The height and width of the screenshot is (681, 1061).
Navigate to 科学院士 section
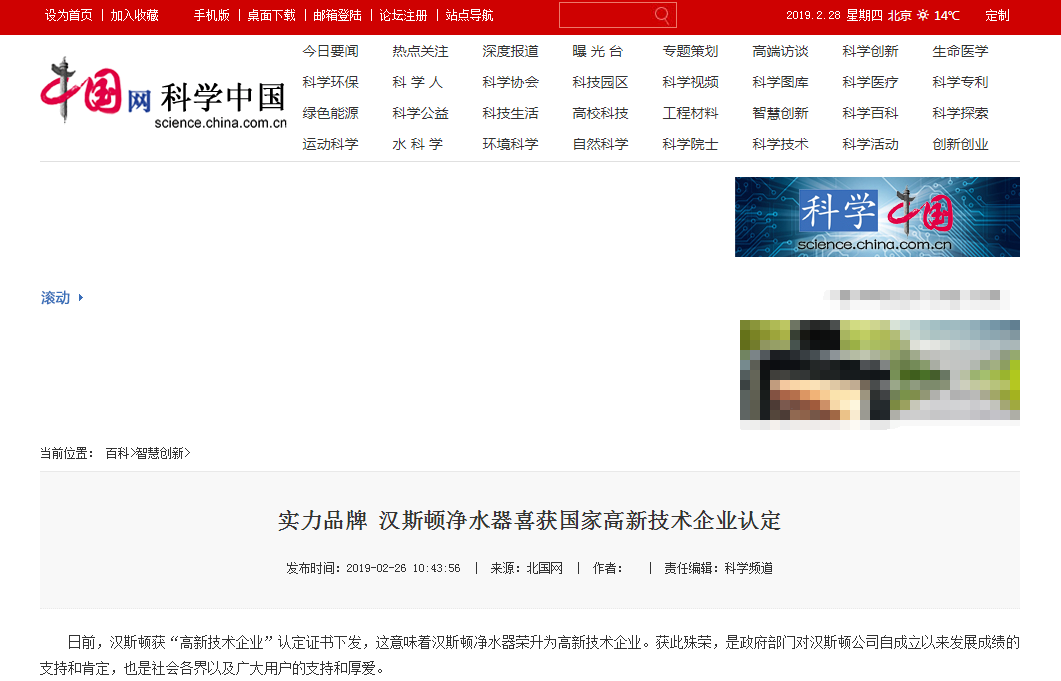690,145
